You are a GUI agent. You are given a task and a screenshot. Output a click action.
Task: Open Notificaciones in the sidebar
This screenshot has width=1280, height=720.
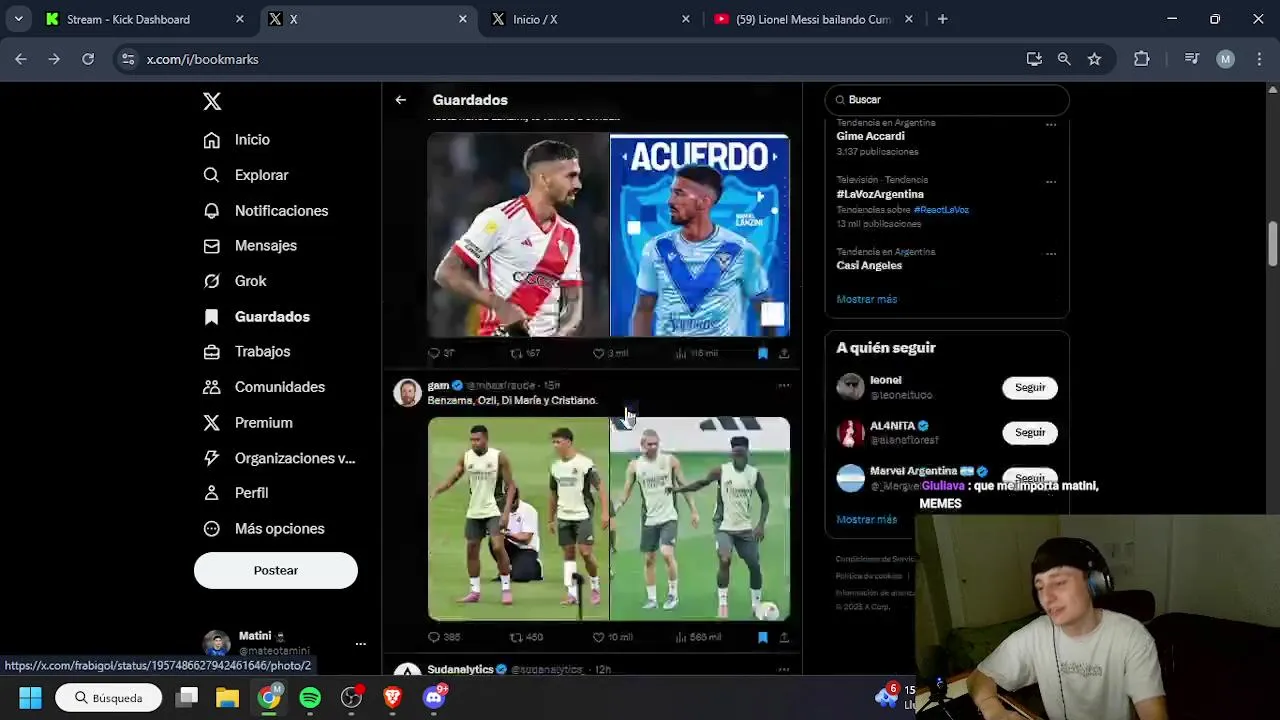(266, 211)
